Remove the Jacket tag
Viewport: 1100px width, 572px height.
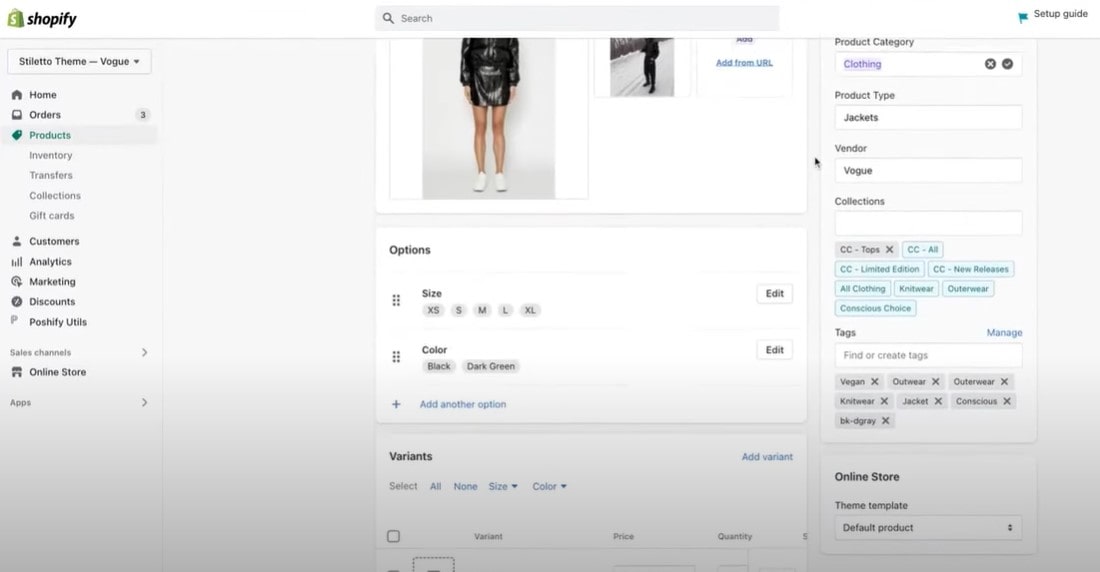938,401
